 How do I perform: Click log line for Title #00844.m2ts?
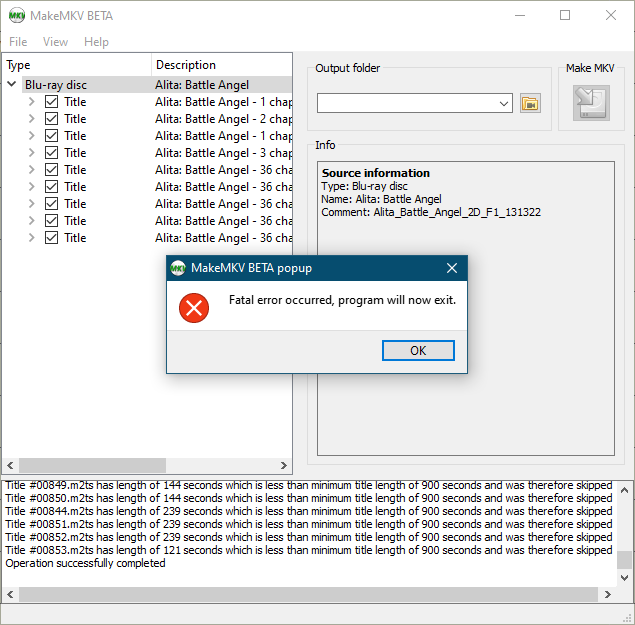pyautogui.click(x=309, y=511)
